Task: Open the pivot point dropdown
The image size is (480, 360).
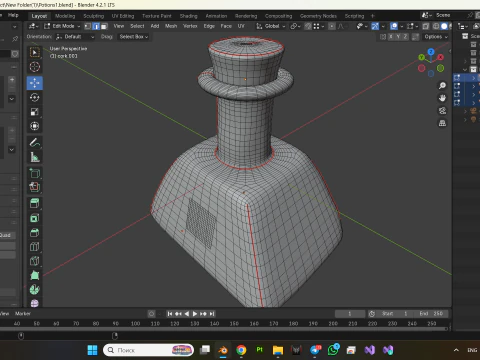Action: point(295,26)
